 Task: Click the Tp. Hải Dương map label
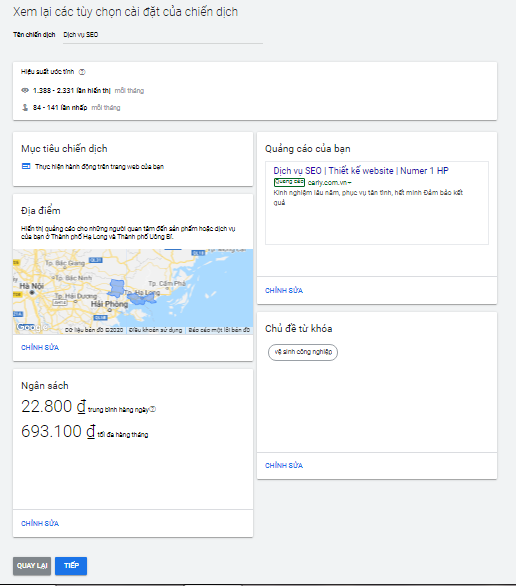click(75, 296)
